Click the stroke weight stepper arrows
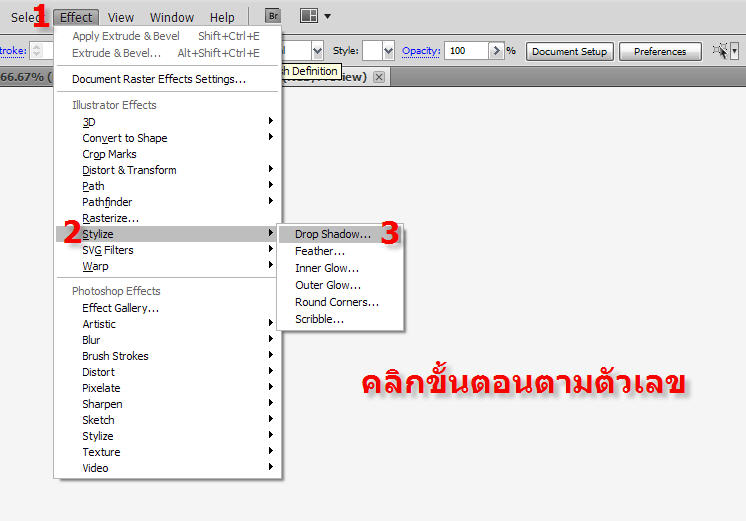This screenshot has height=521, width=746. pyautogui.click(x=37, y=50)
